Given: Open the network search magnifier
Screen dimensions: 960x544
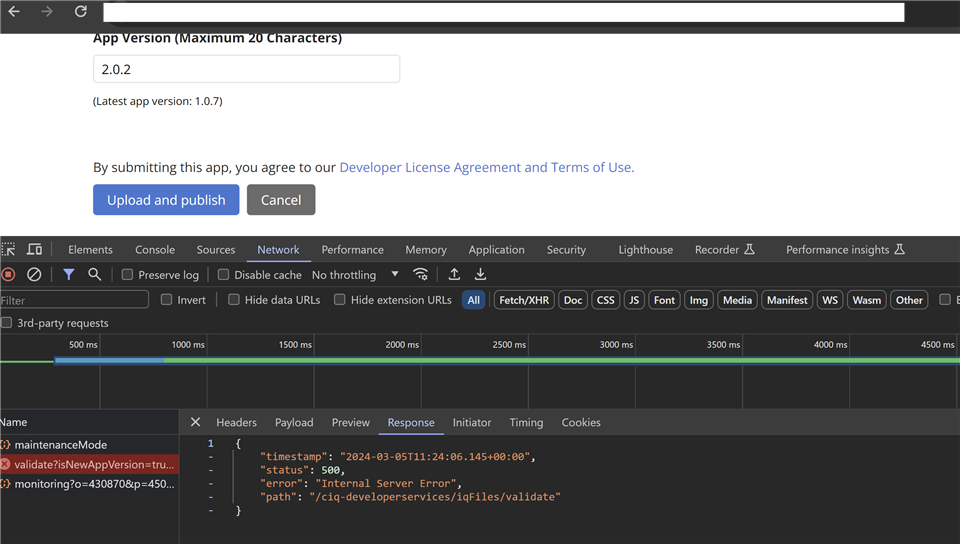Looking at the screenshot, I should (94, 274).
